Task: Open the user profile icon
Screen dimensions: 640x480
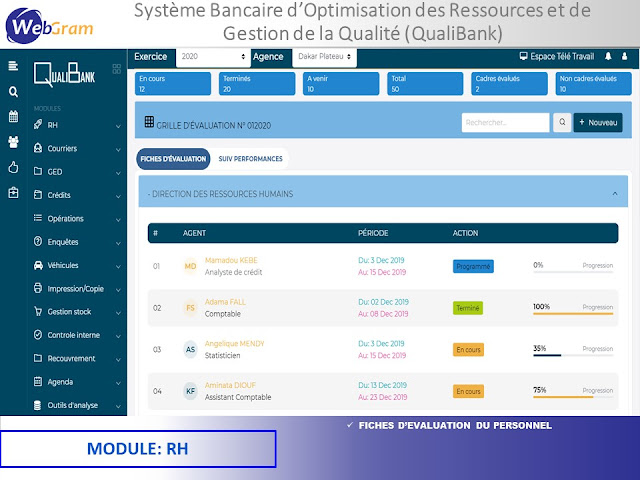Action: click(624, 56)
